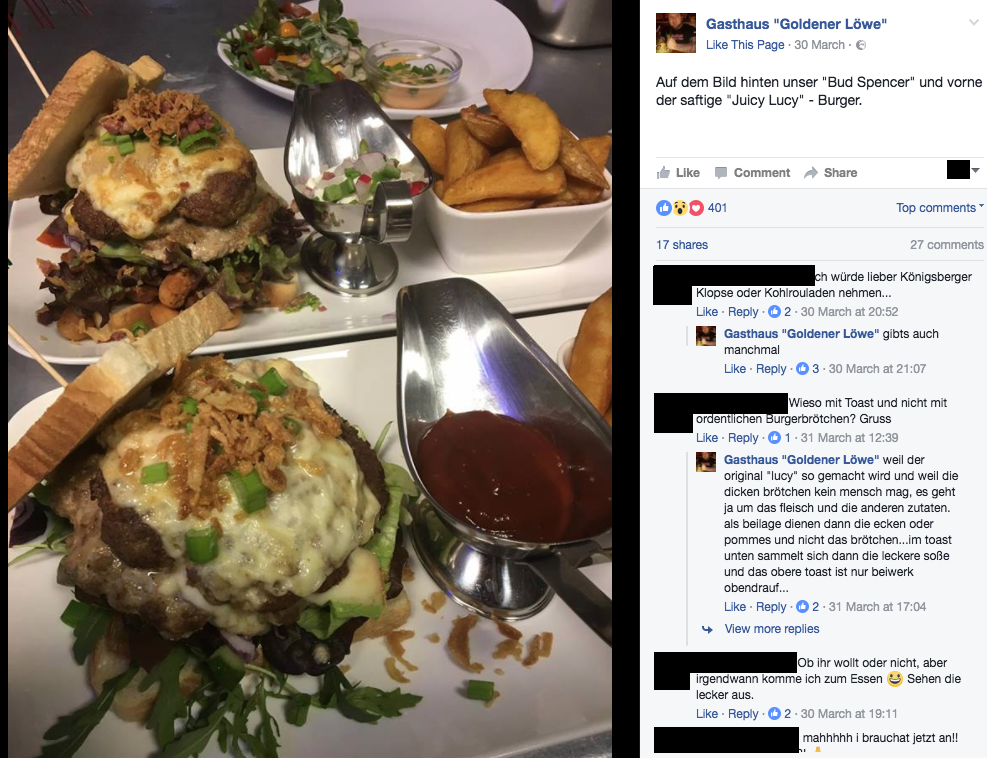Click the like count icon on Königsberger Klopse comment
Viewport: 987px width, 758px height.
pos(775,312)
